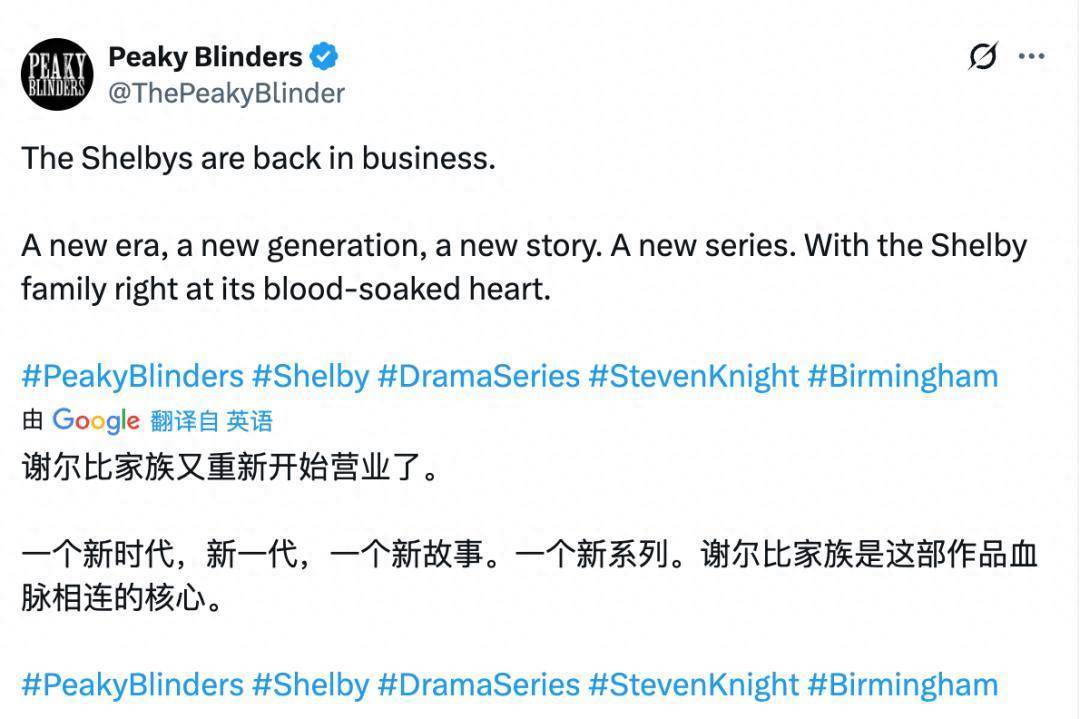
Task: Open #PeakyBlinders hashtag below the Chinese translation
Action: click(x=133, y=685)
